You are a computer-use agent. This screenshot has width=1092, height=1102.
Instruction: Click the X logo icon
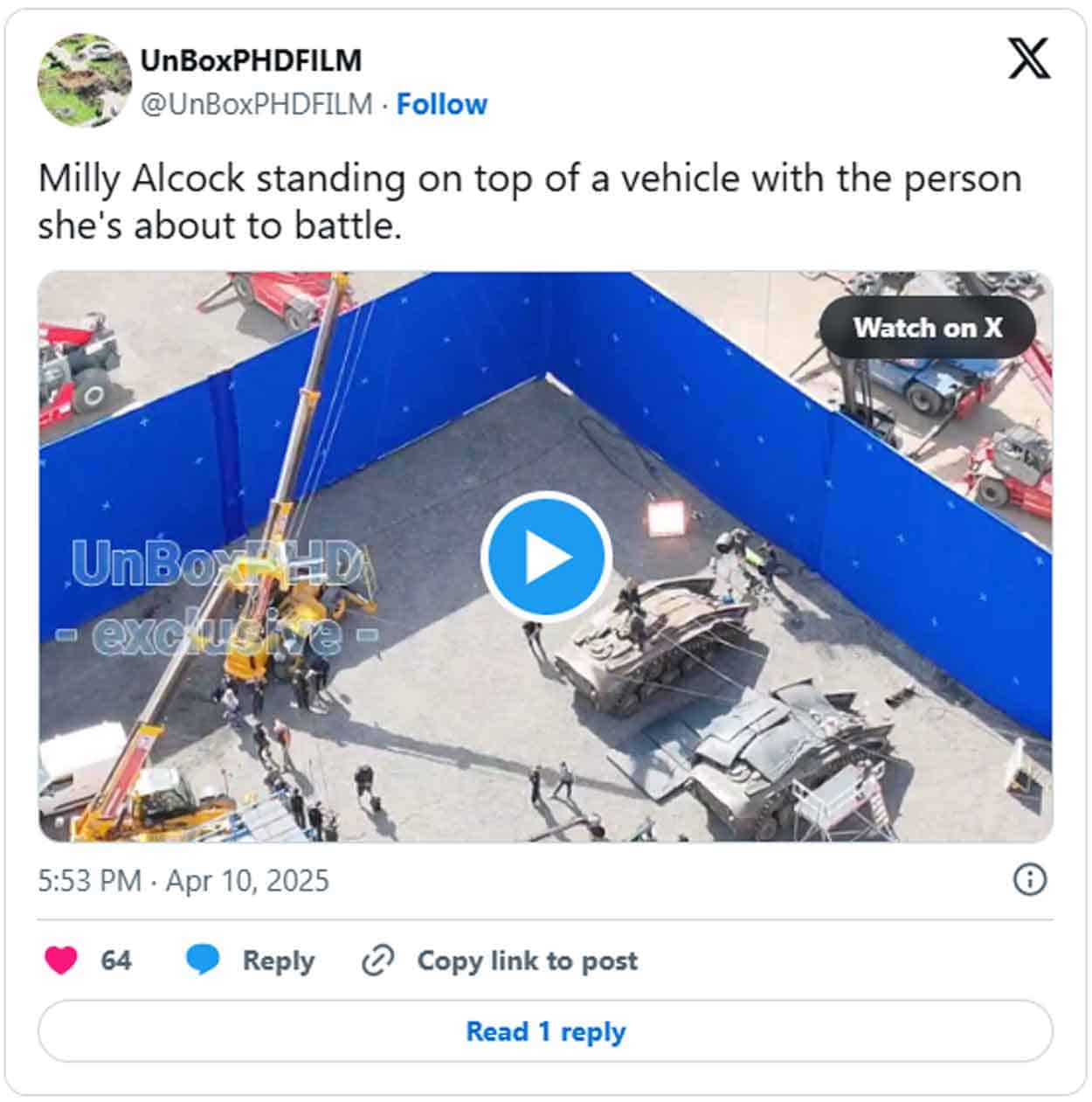tap(1029, 58)
